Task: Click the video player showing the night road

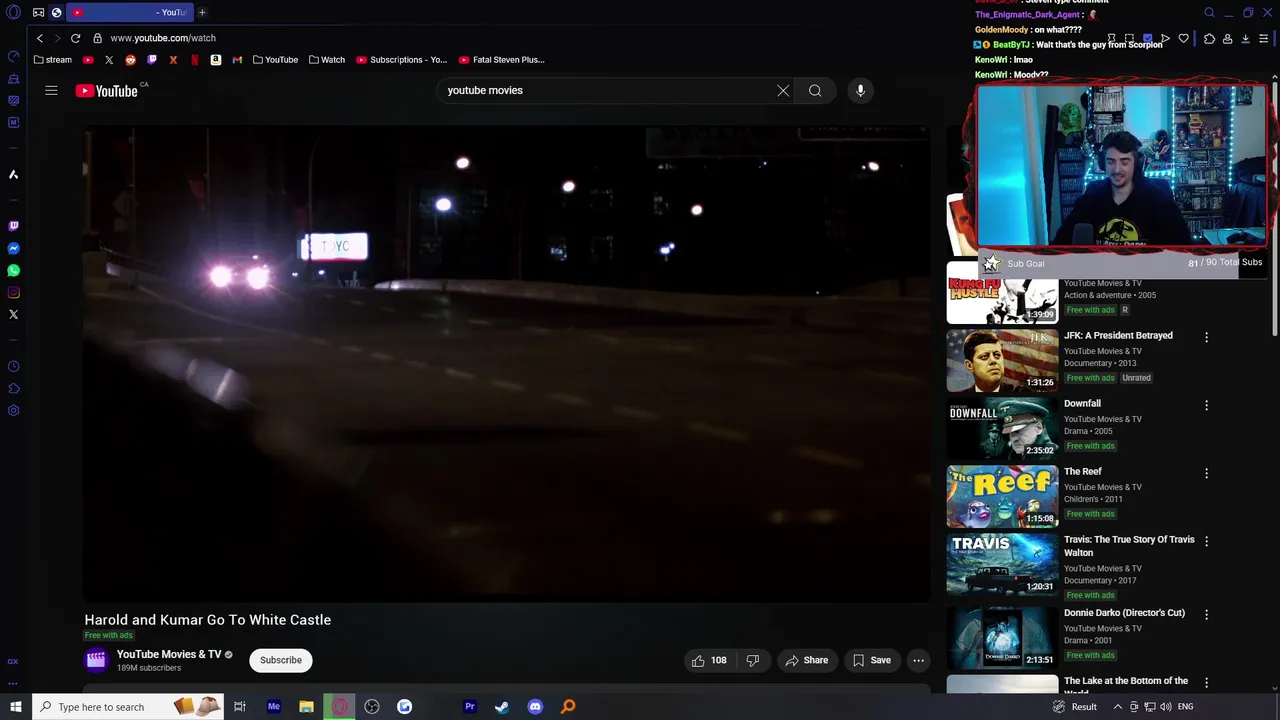Action: (x=507, y=364)
